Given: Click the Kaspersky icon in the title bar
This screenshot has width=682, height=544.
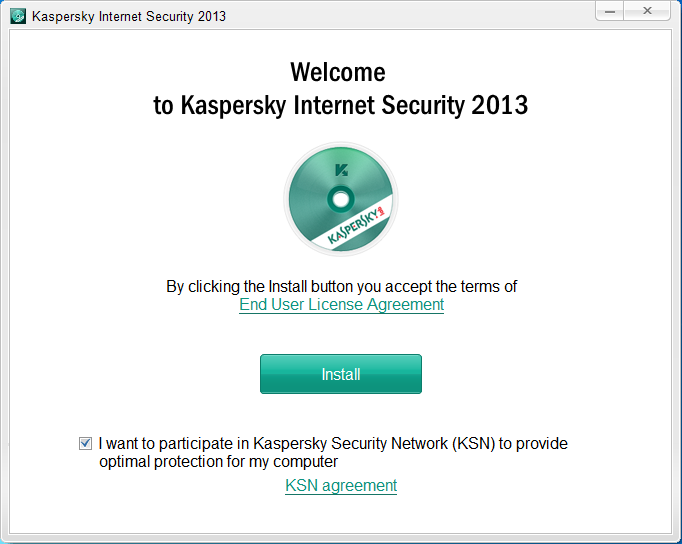Looking at the screenshot, I should [17, 16].
